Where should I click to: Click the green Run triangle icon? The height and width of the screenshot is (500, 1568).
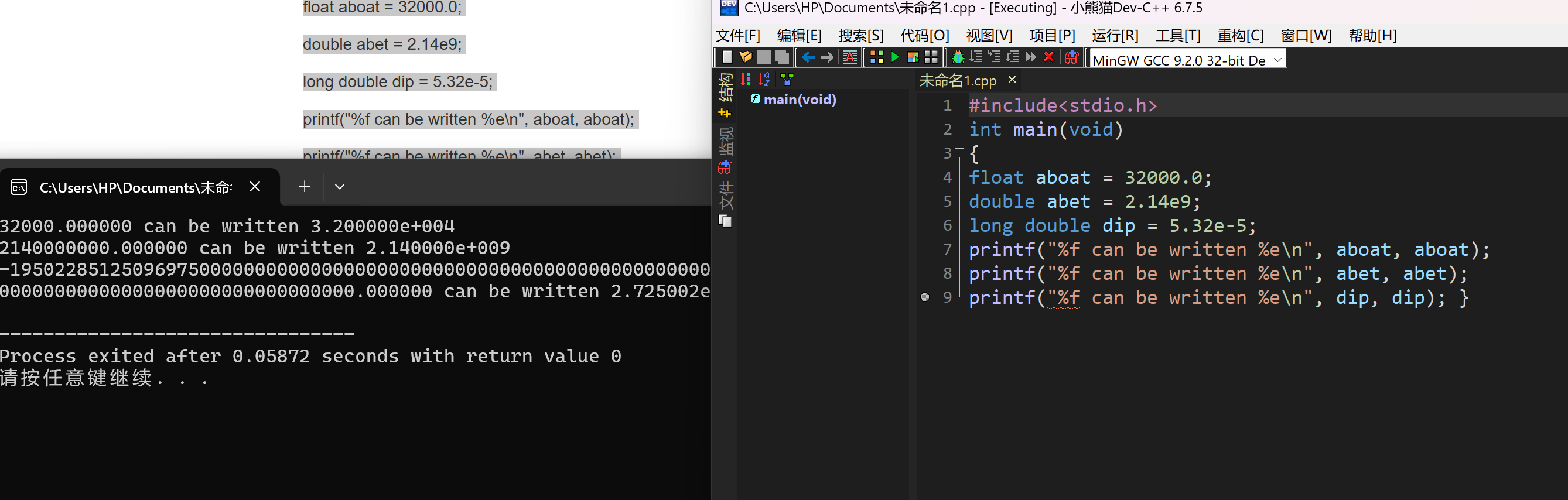[x=895, y=57]
